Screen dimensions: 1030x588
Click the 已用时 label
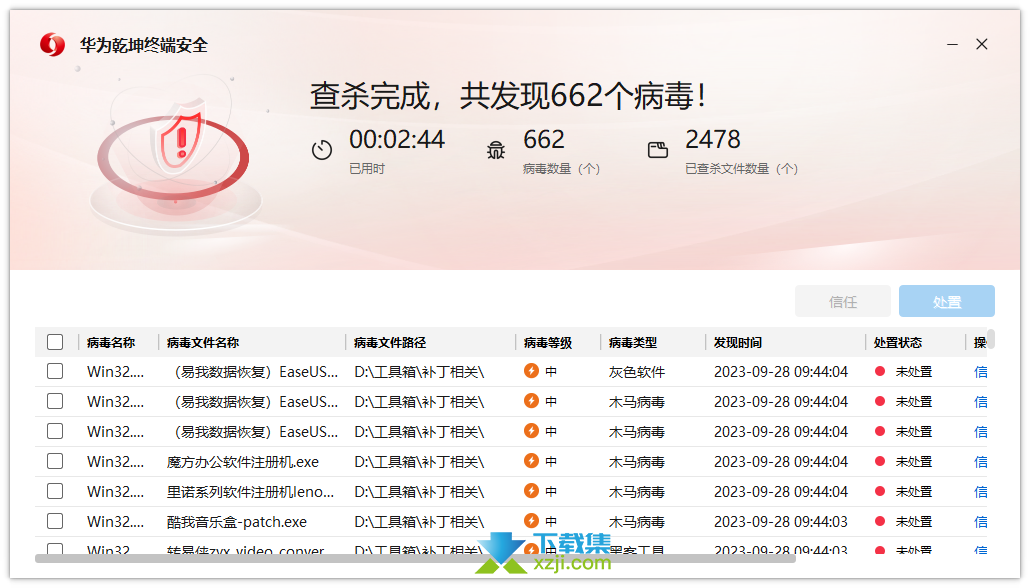[x=367, y=169]
